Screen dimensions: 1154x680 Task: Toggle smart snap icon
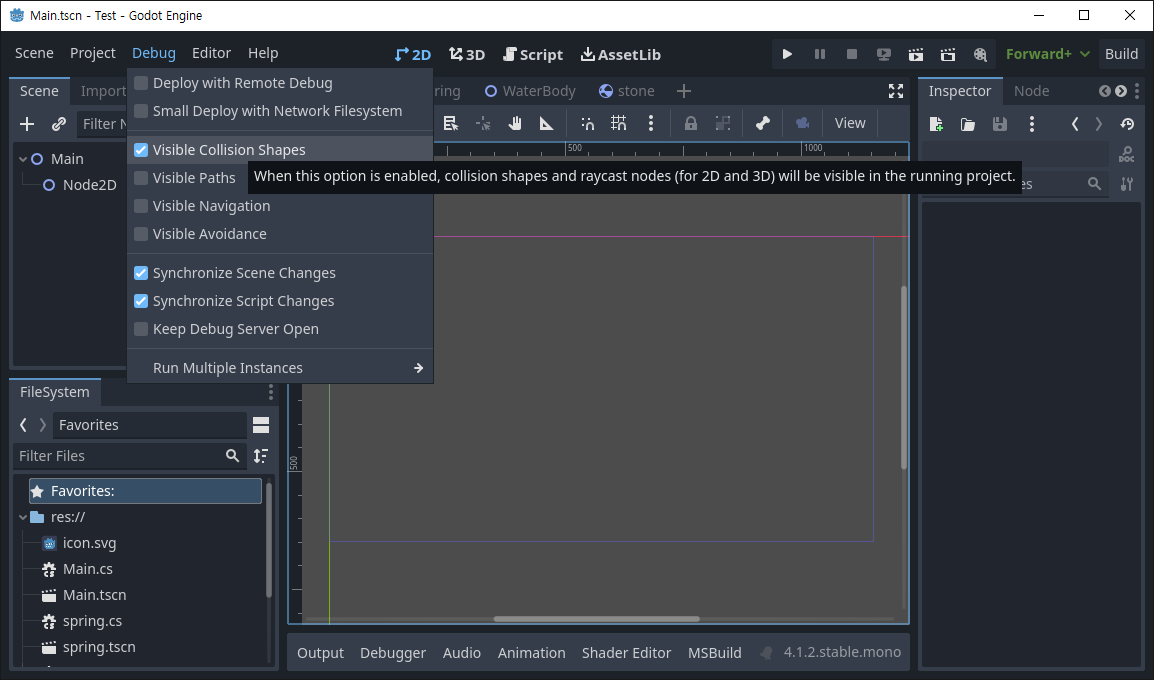point(587,123)
